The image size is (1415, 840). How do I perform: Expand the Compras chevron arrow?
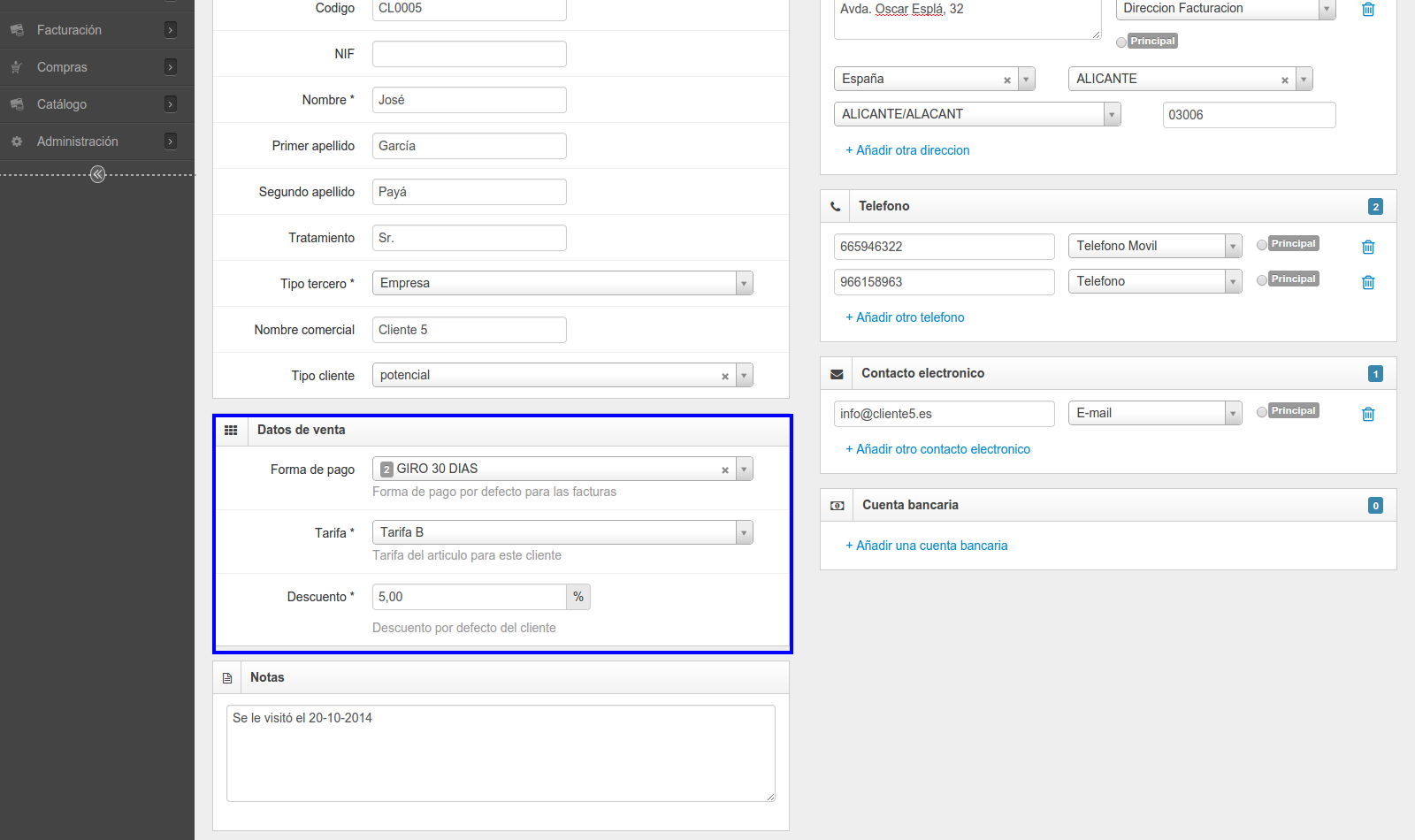point(171,67)
